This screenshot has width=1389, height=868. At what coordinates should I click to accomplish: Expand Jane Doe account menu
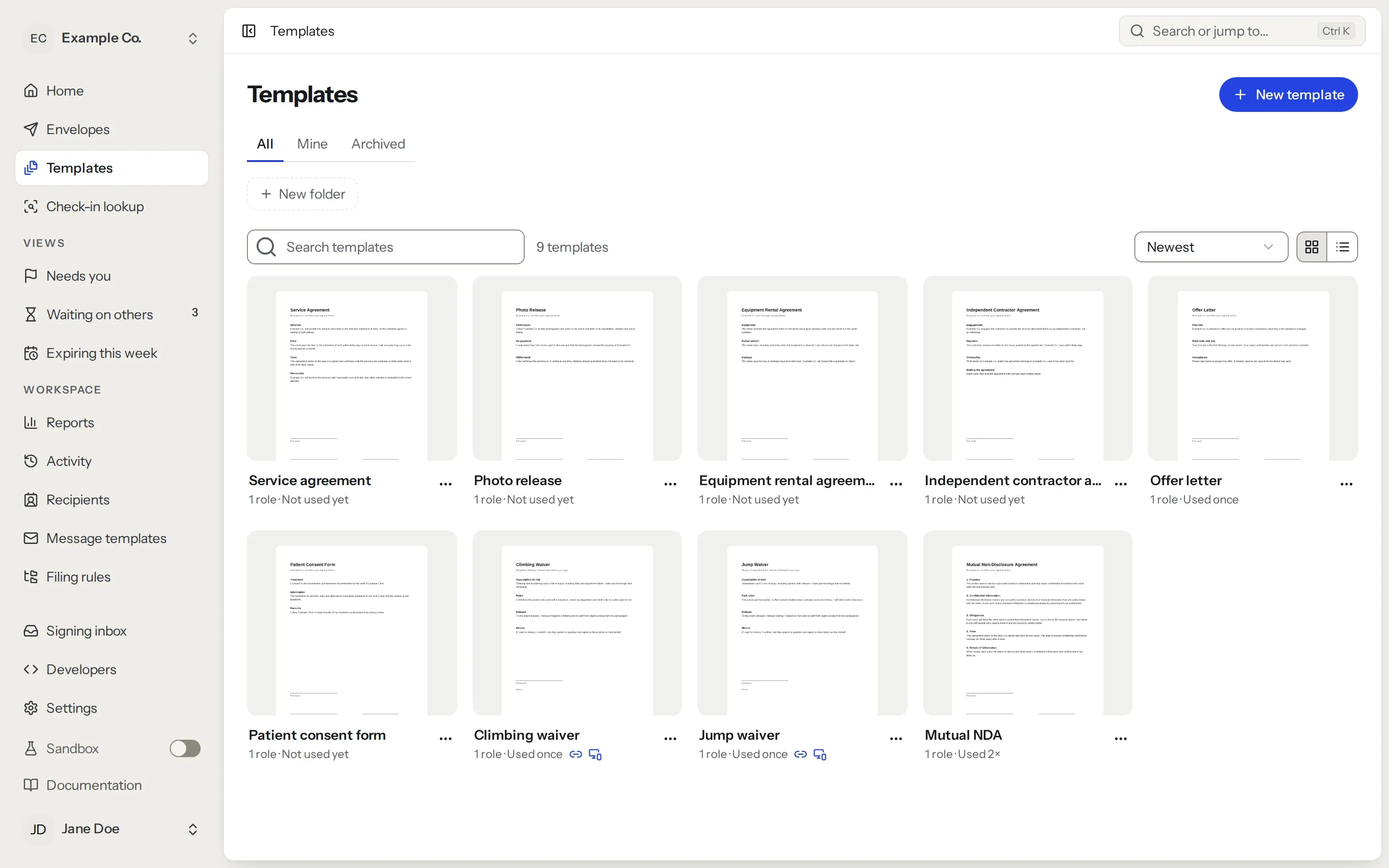pyautogui.click(x=193, y=829)
